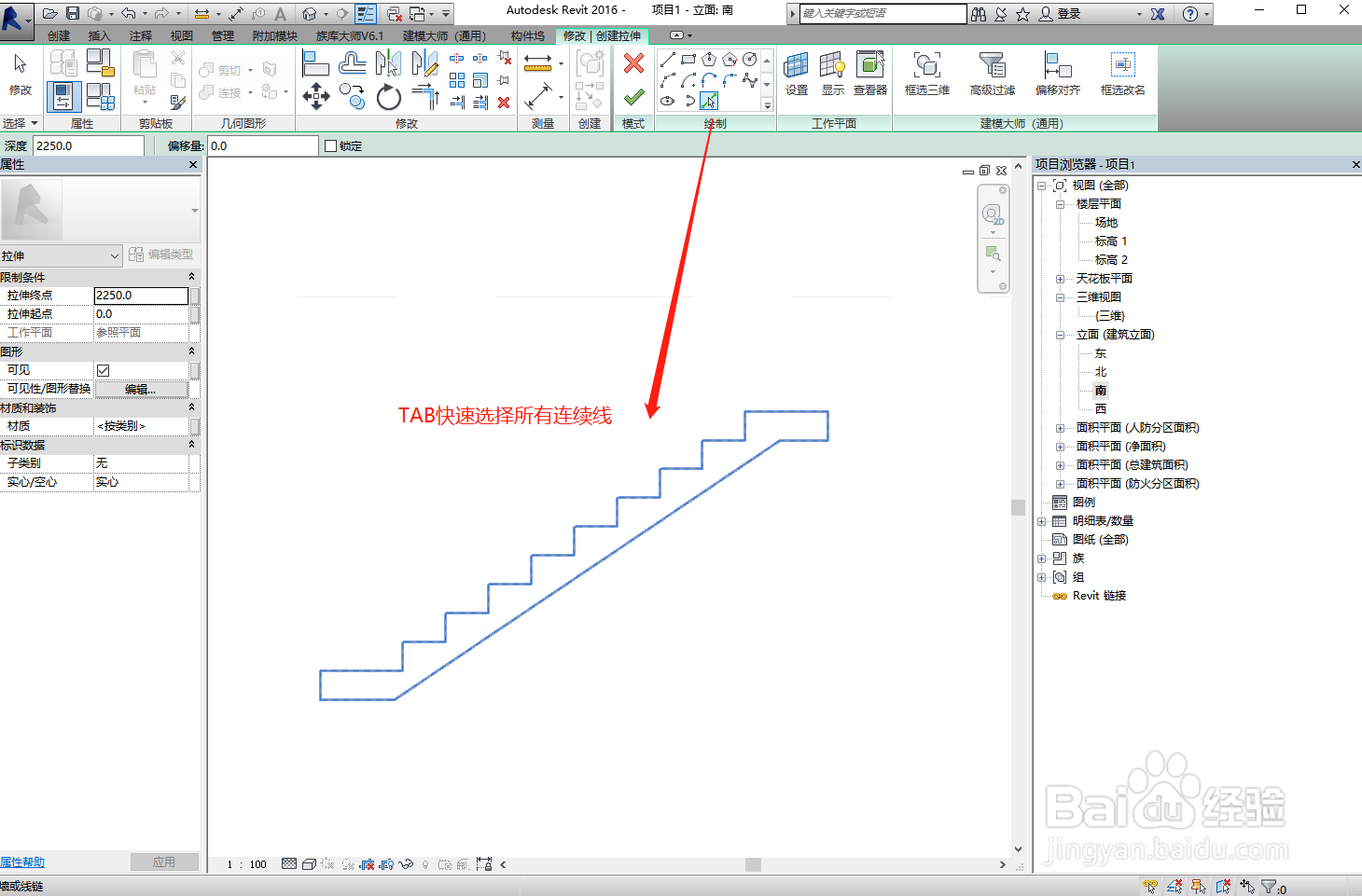Expand the 面积平面 (人防分区面积) node
Screen dimensions: 1362x896
click(1060, 428)
